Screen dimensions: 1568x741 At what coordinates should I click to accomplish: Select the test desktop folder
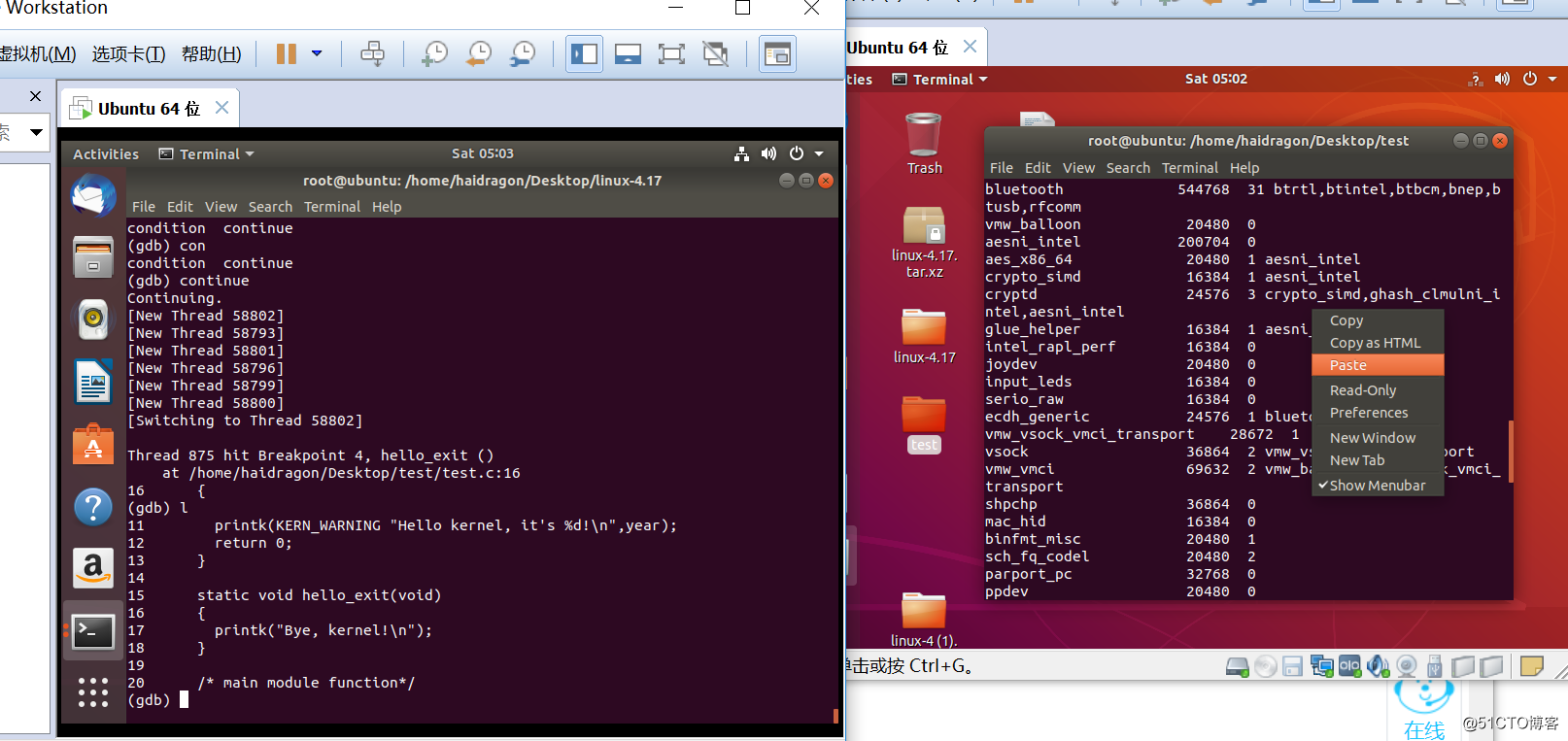924,424
